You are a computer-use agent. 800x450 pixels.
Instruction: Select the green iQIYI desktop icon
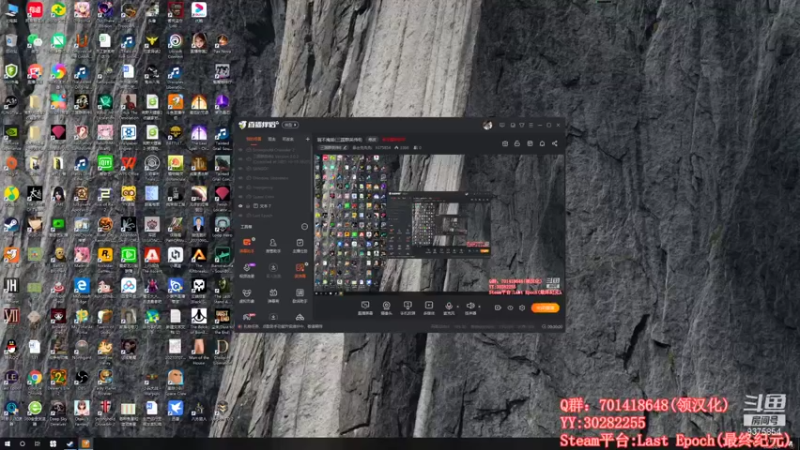(105, 163)
